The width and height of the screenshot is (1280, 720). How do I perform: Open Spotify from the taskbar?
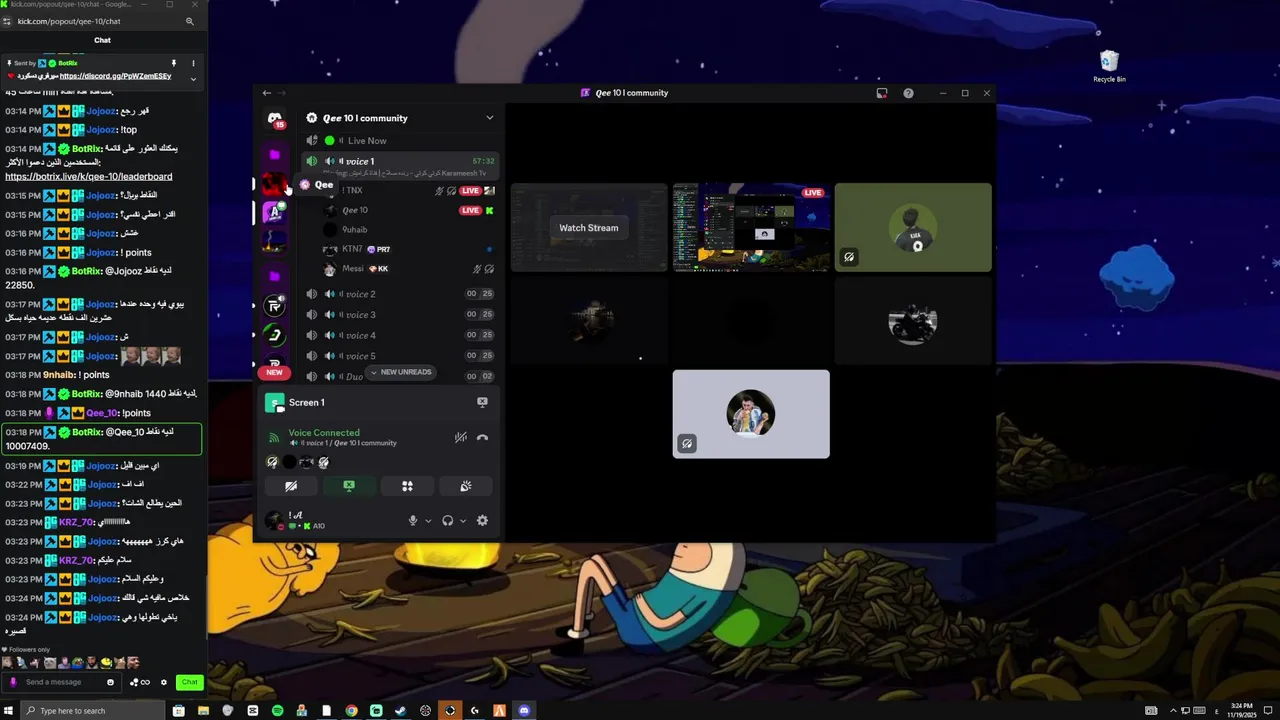pos(277,711)
